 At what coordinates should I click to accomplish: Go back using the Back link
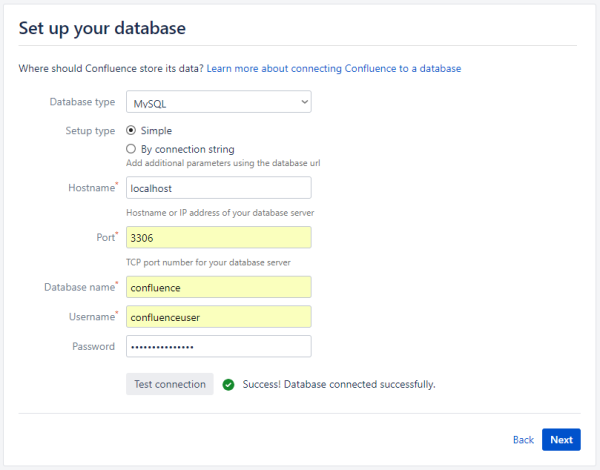coord(522,440)
